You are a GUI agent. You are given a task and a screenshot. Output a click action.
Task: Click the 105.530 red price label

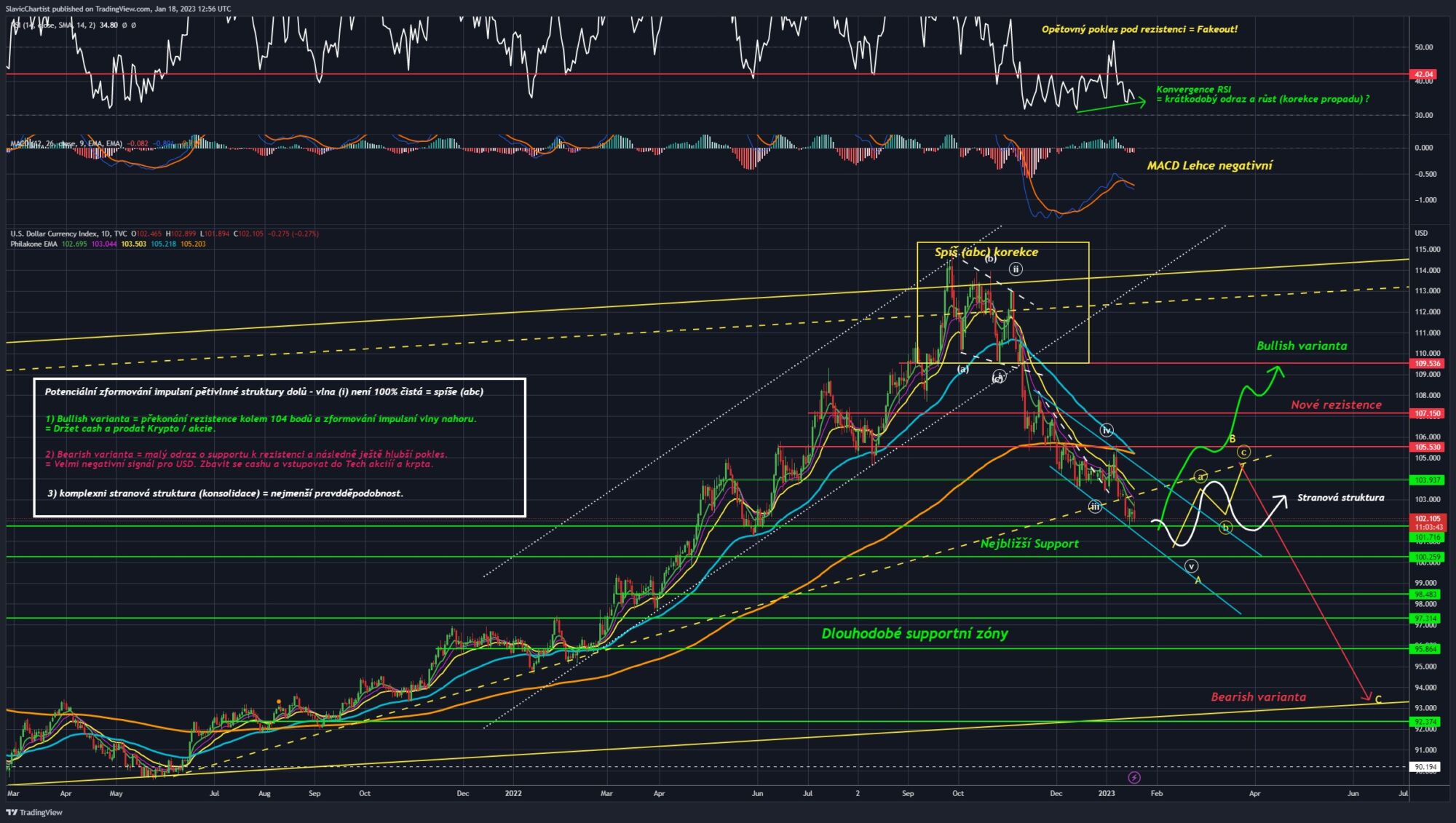coord(1427,447)
